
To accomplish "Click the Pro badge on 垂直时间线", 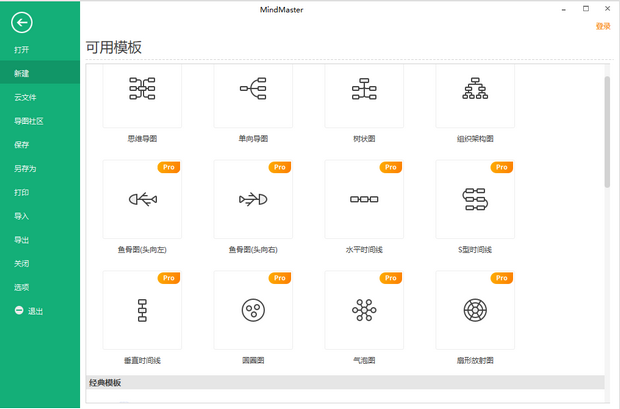I will tap(169, 278).
